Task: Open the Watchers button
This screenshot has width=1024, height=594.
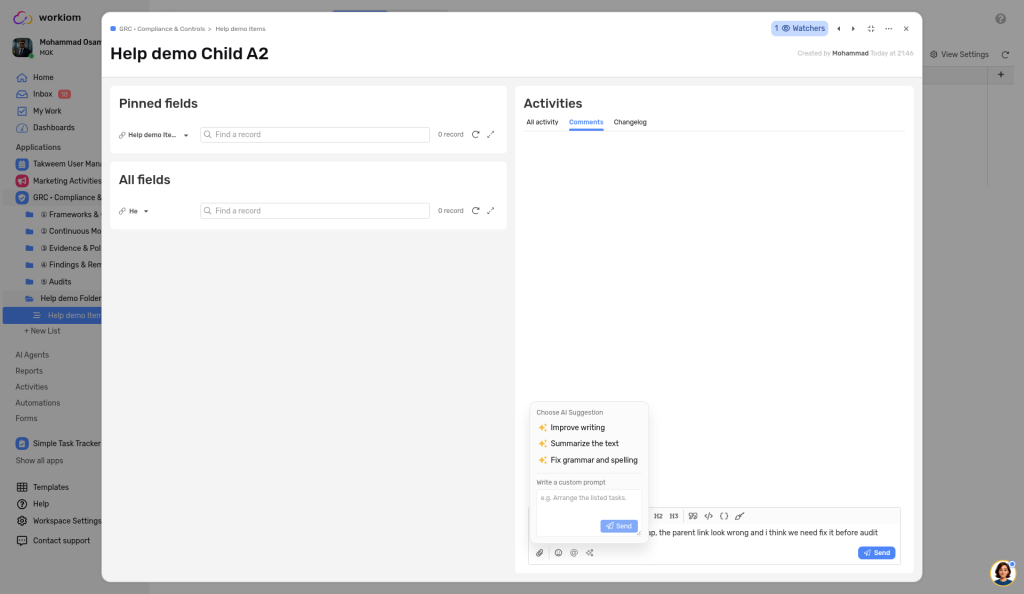Action: click(x=799, y=29)
